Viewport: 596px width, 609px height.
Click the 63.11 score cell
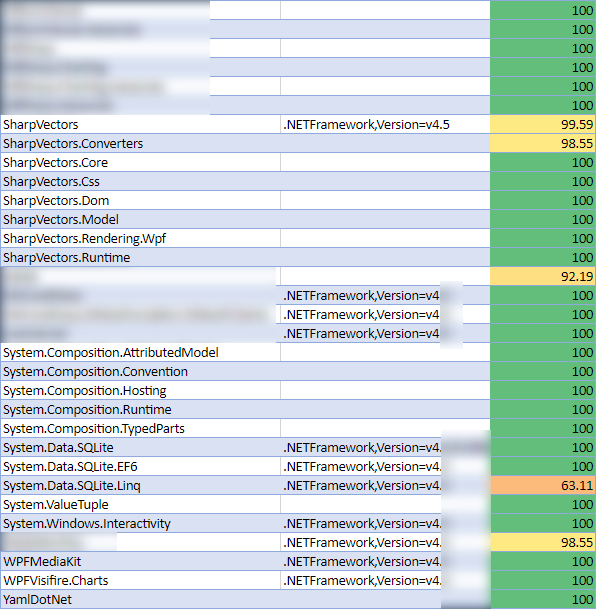click(543, 485)
